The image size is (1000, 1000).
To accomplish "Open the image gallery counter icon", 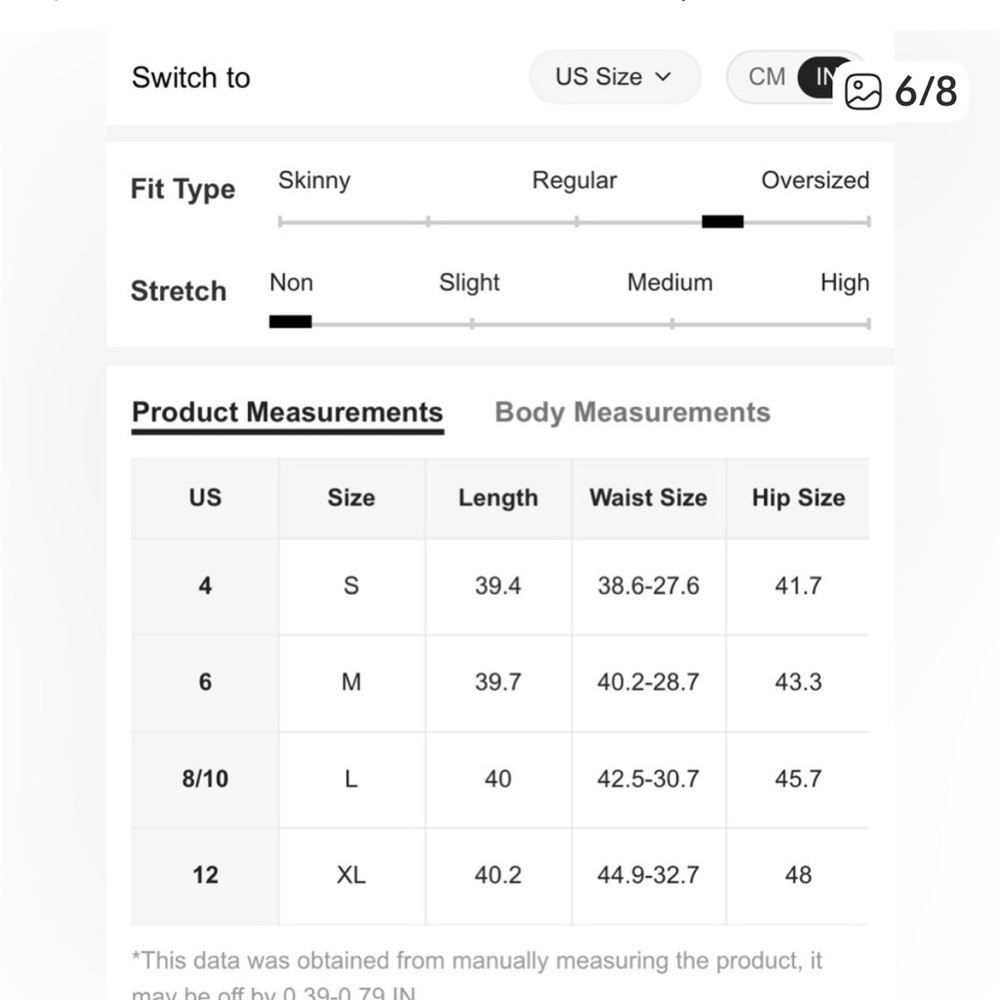I will (863, 92).
